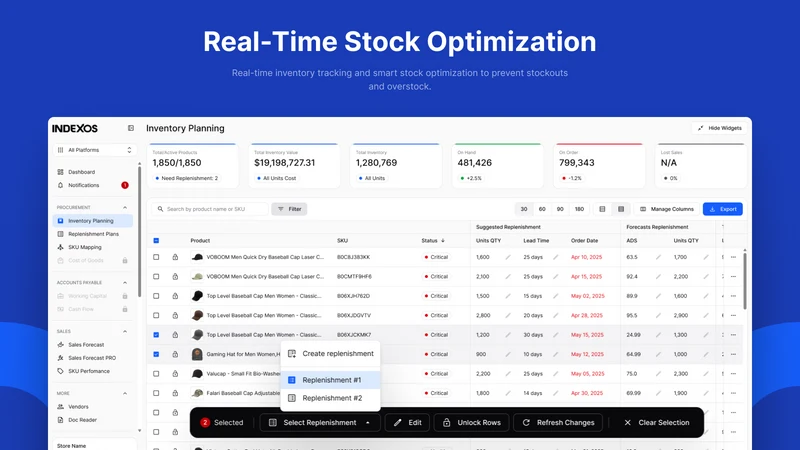Check the row with SKU B0CMTF9HF6

click(x=156, y=277)
